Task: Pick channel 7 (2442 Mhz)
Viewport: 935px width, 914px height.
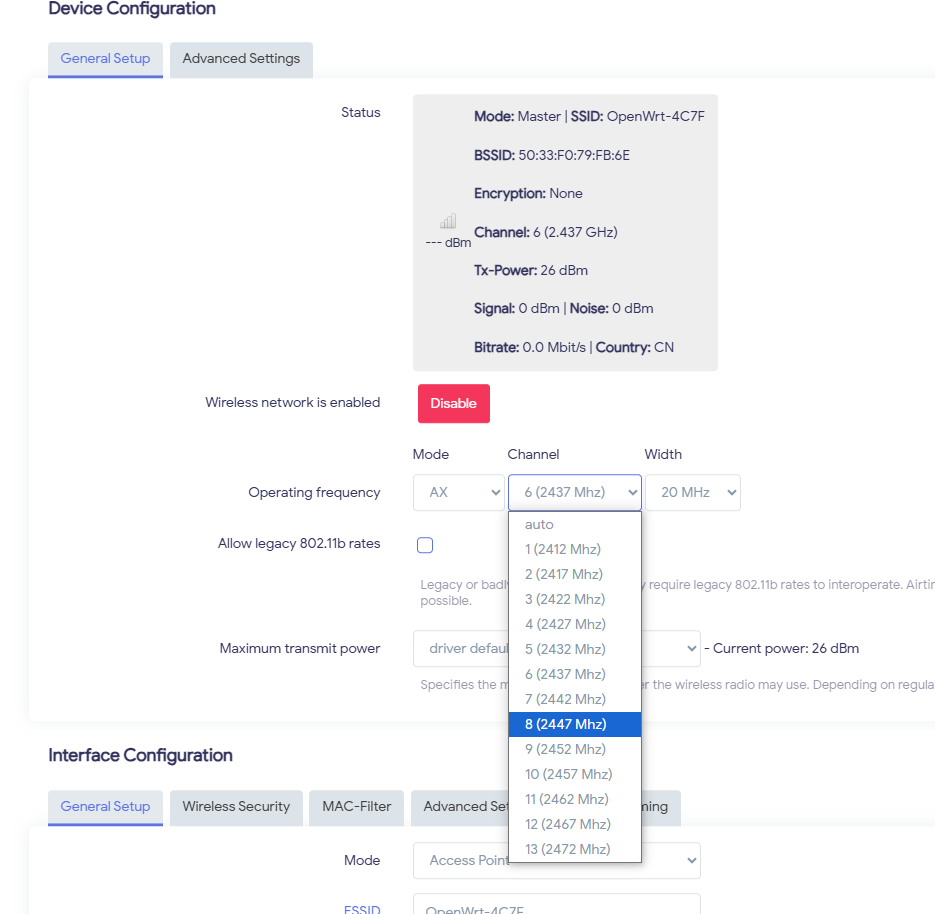Action: click(575, 699)
